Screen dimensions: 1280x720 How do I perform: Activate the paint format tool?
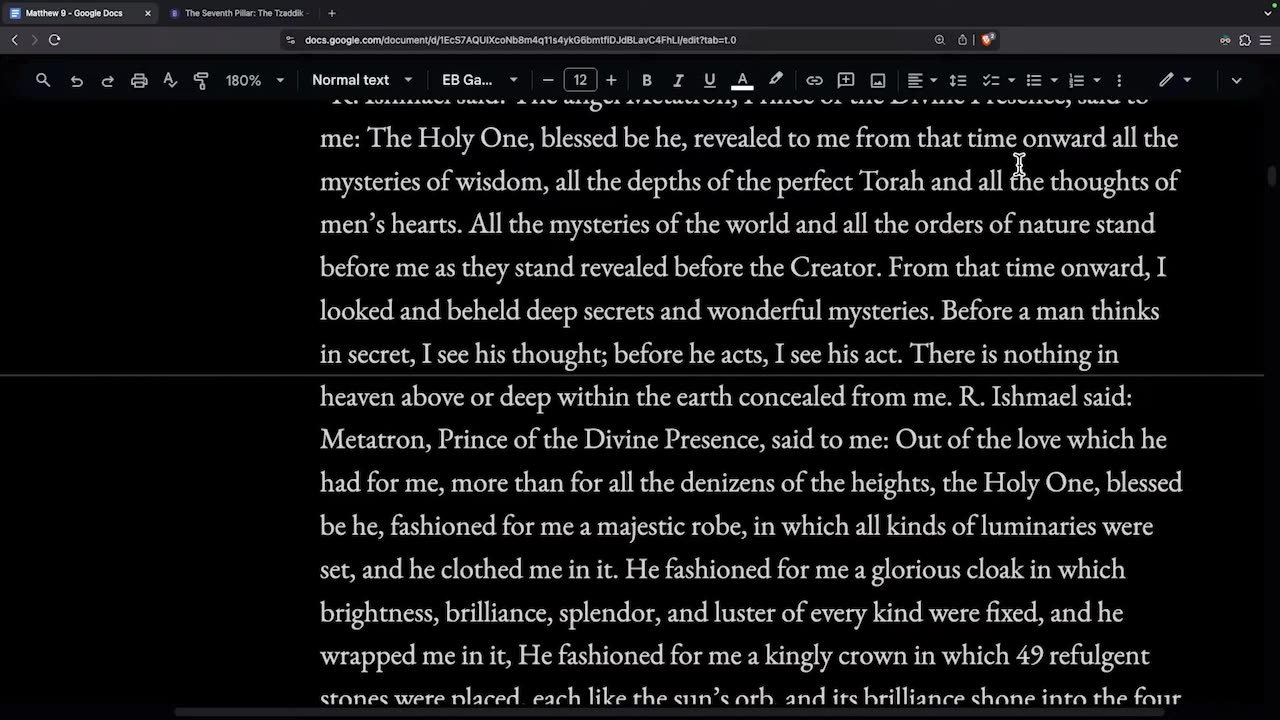pyautogui.click(x=201, y=80)
